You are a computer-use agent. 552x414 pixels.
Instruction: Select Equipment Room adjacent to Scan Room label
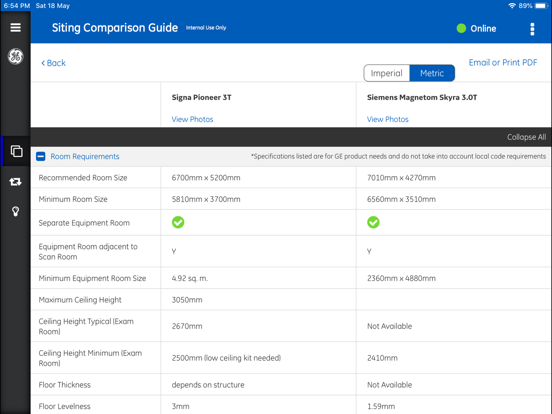pyautogui.click(x=88, y=251)
